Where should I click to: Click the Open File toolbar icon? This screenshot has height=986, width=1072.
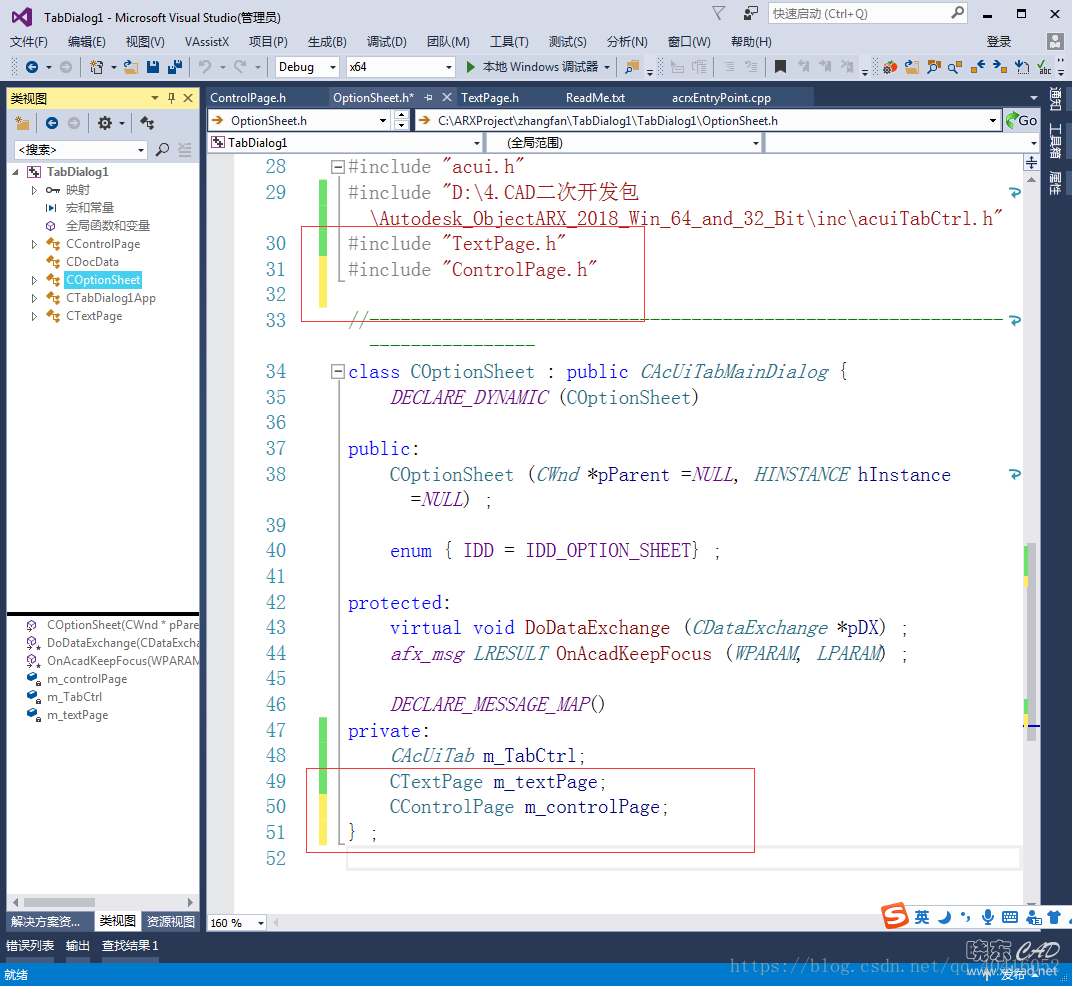131,67
